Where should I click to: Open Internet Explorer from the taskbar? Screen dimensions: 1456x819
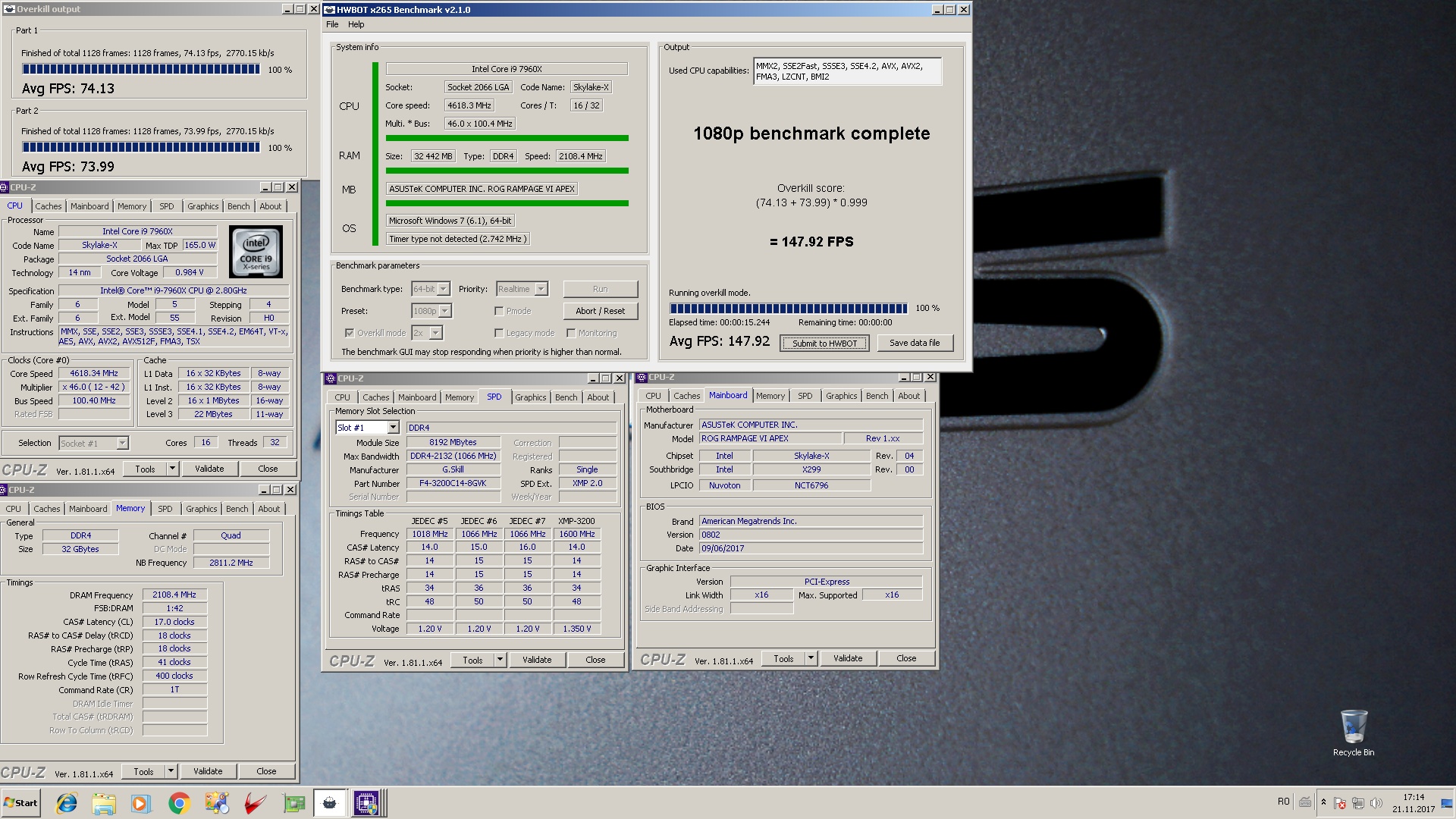[x=67, y=803]
